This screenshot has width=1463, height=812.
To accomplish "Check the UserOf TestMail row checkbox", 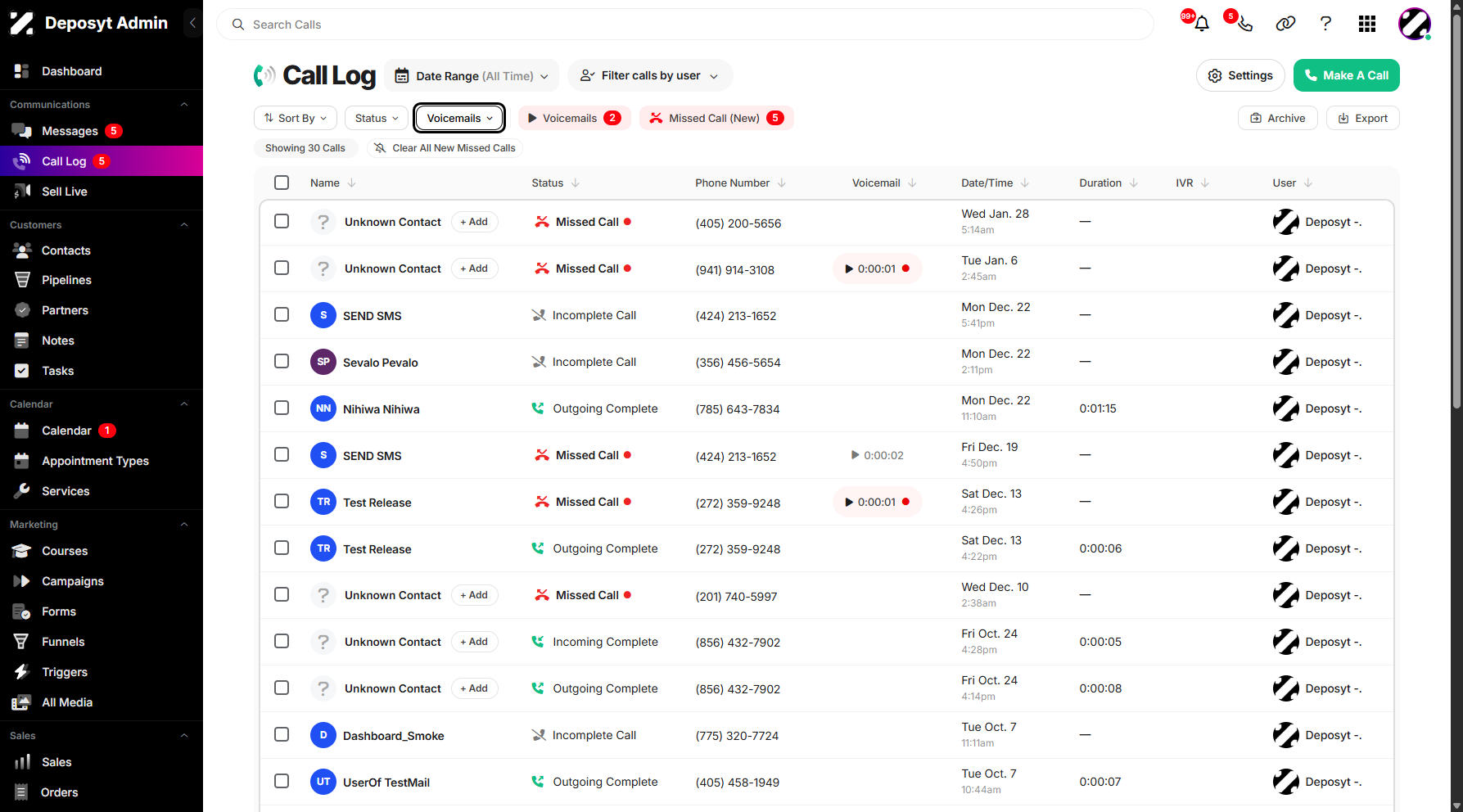I will click(282, 781).
